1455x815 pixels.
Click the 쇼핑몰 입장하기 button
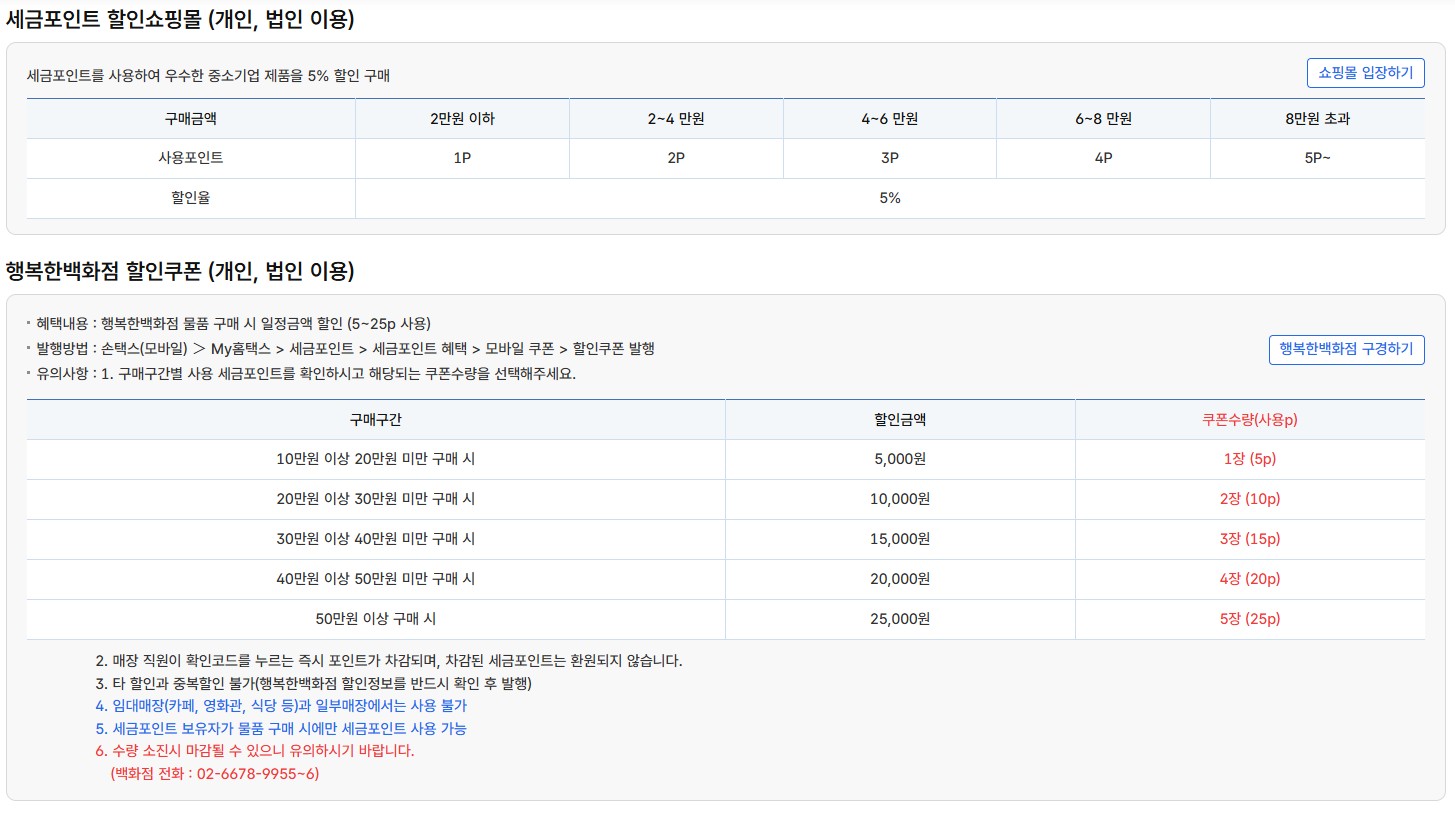click(1364, 72)
